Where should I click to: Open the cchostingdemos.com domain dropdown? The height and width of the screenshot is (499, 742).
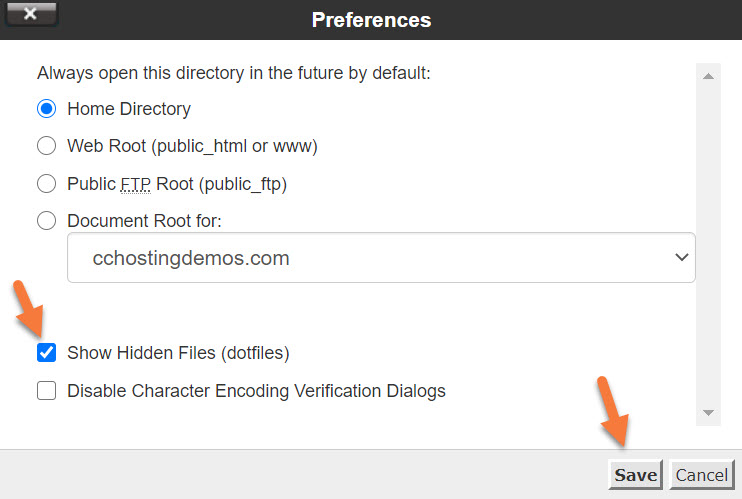380,258
